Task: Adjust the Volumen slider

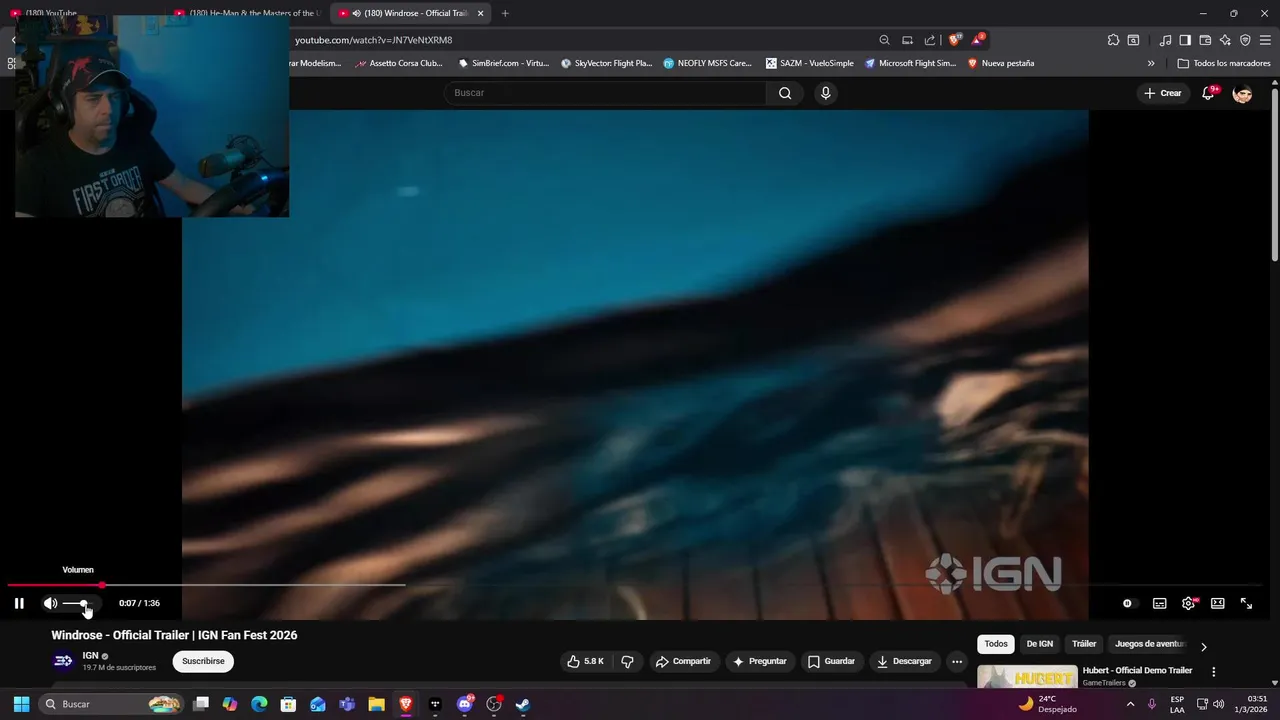Action: point(80,603)
